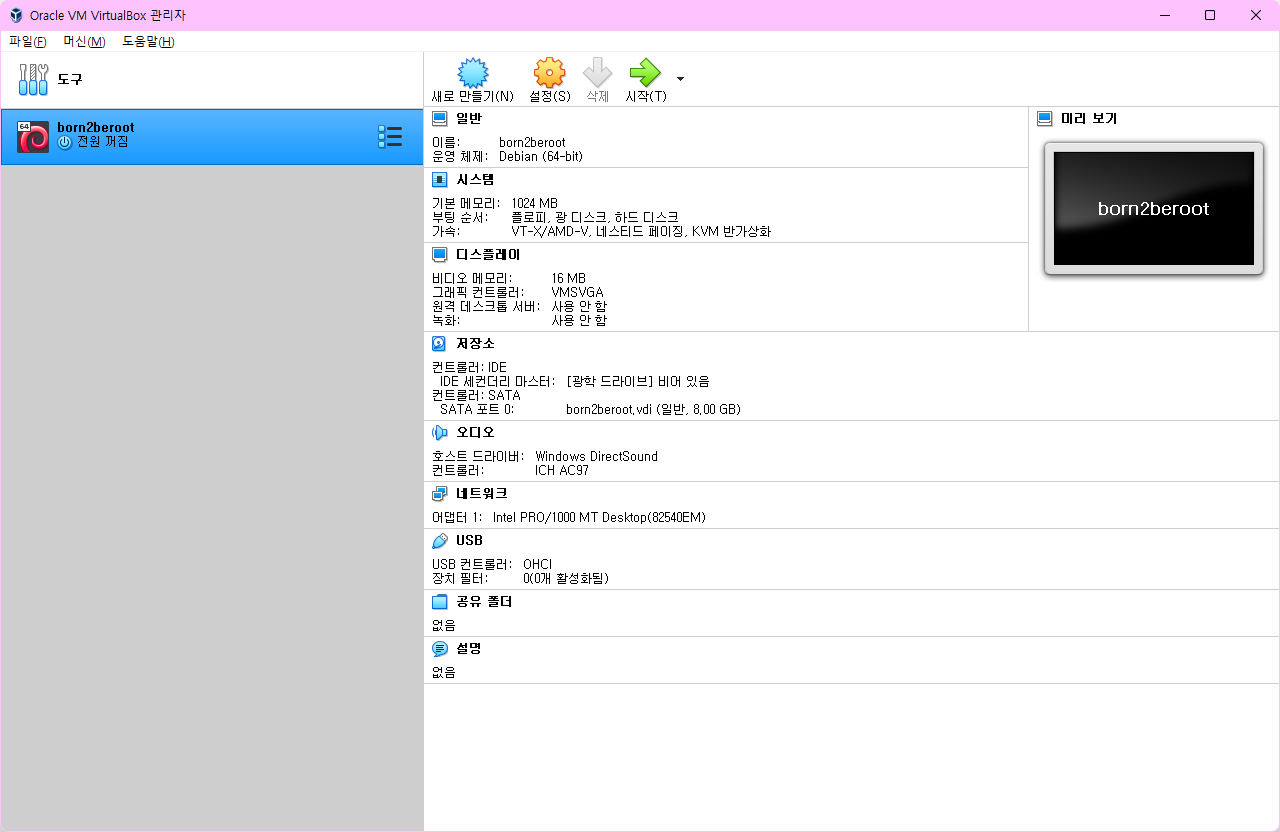1280x832 pixels.
Task: Click the 1024 MB base memory value
Action: tap(534, 203)
